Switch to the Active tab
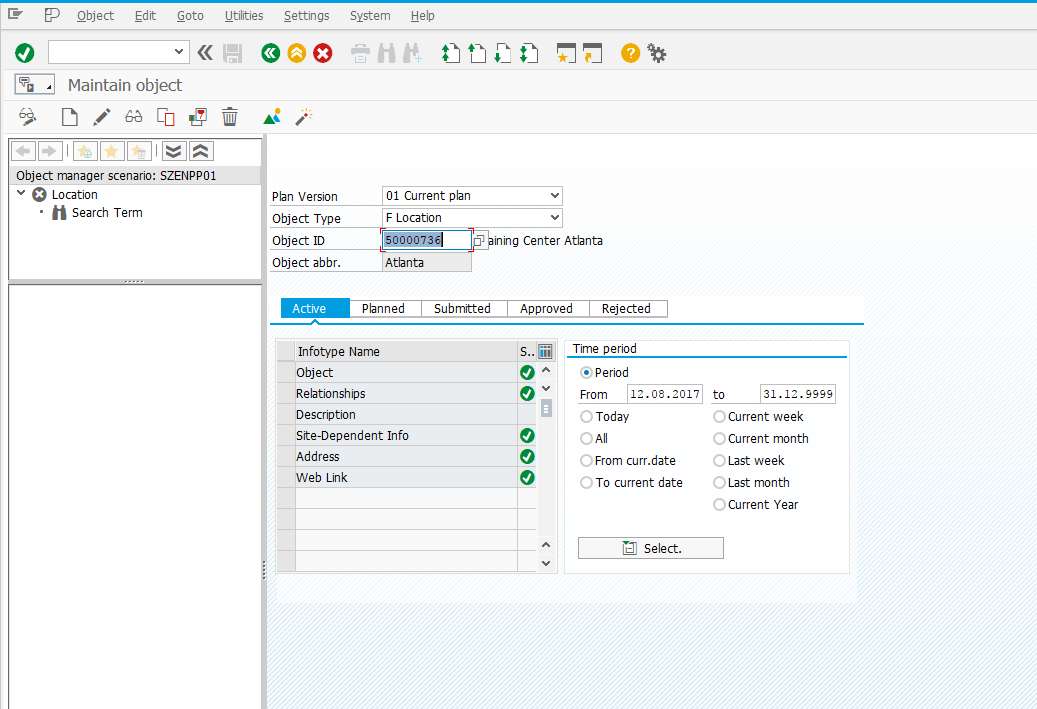The image size is (1037, 709). coord(315,308)
